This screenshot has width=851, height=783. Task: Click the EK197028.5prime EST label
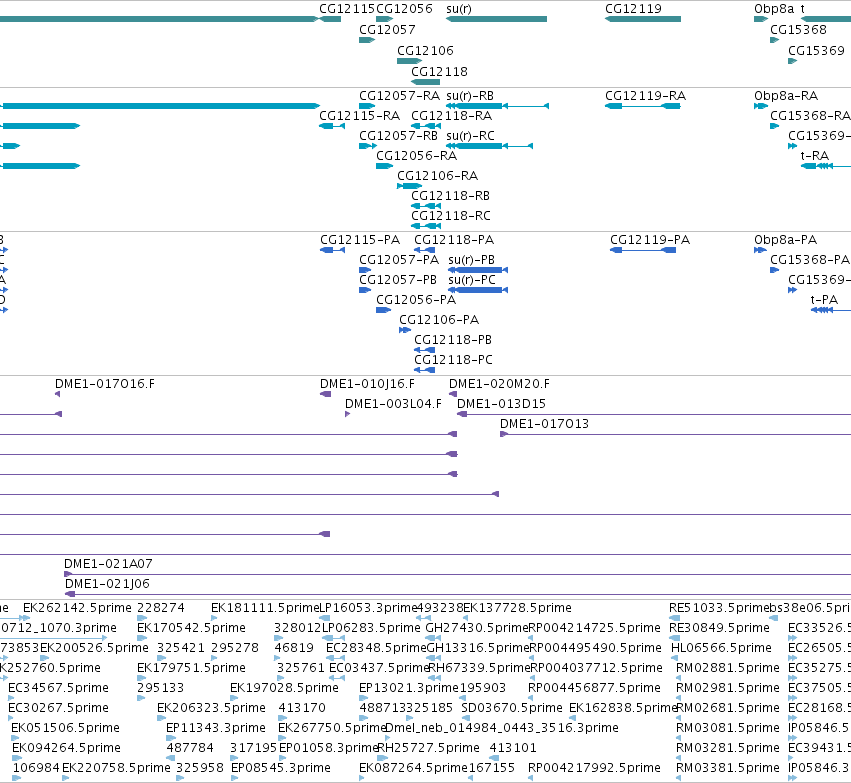(284, 687)
